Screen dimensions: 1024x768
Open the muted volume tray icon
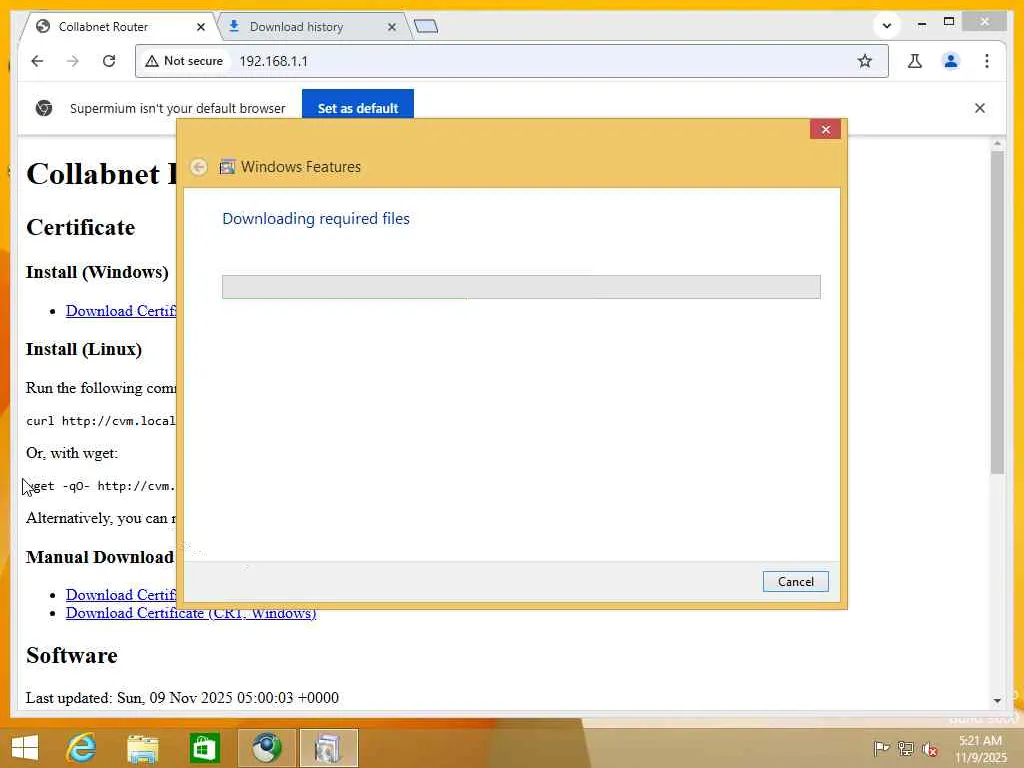(x=930, y=748)
